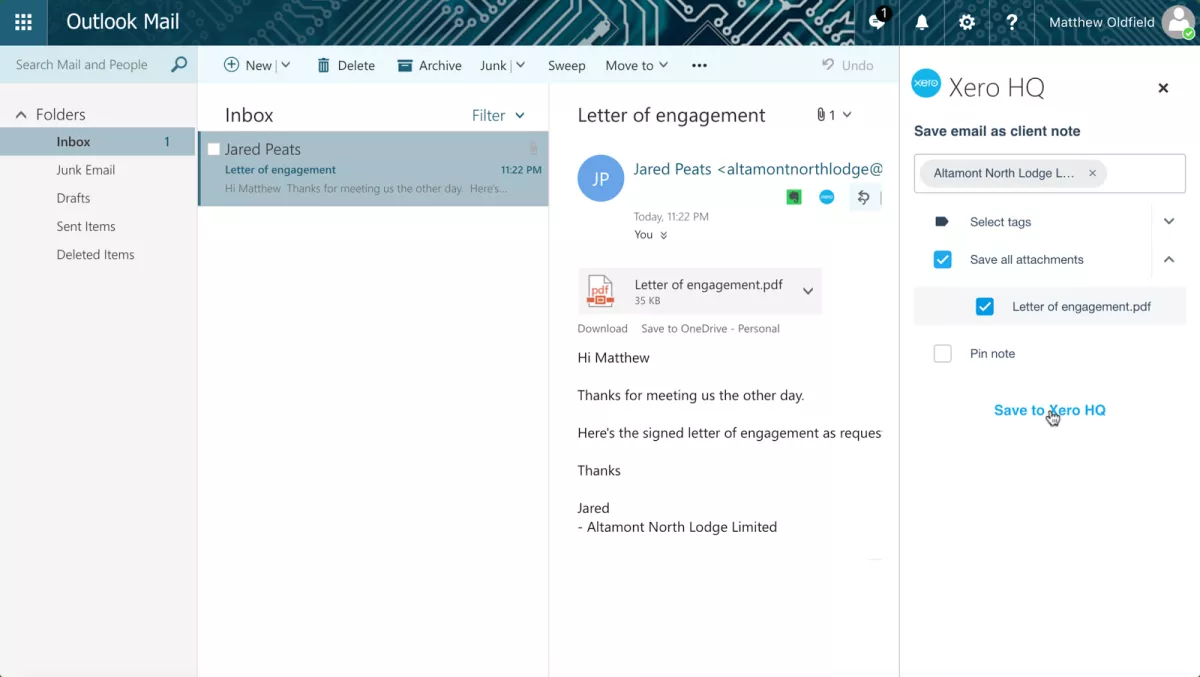This screenshot has width=1200, height=677.
Task: Open the attachment options arrow for Letter of engagement.pdf
Action: click(808, 291)
